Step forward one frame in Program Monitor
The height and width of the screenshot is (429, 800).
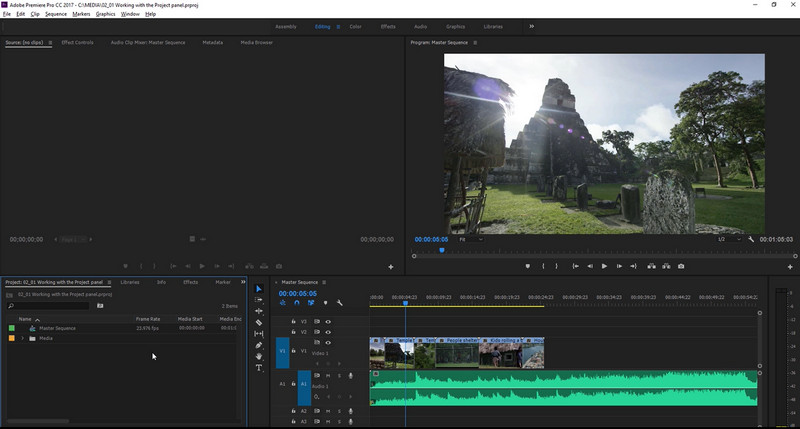click(x=619, y=266)
